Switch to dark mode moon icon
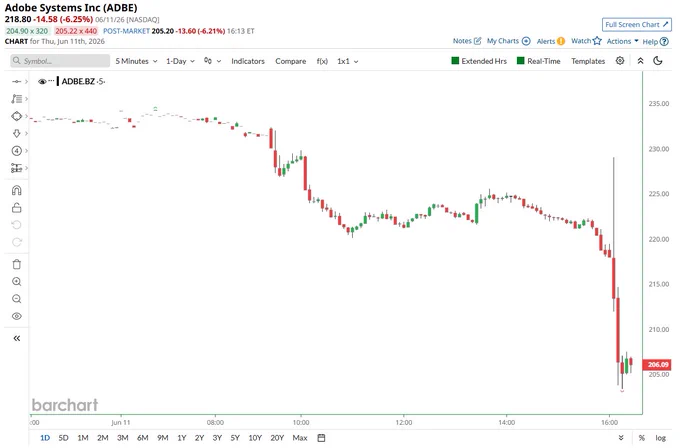 (x=657, y=61)
